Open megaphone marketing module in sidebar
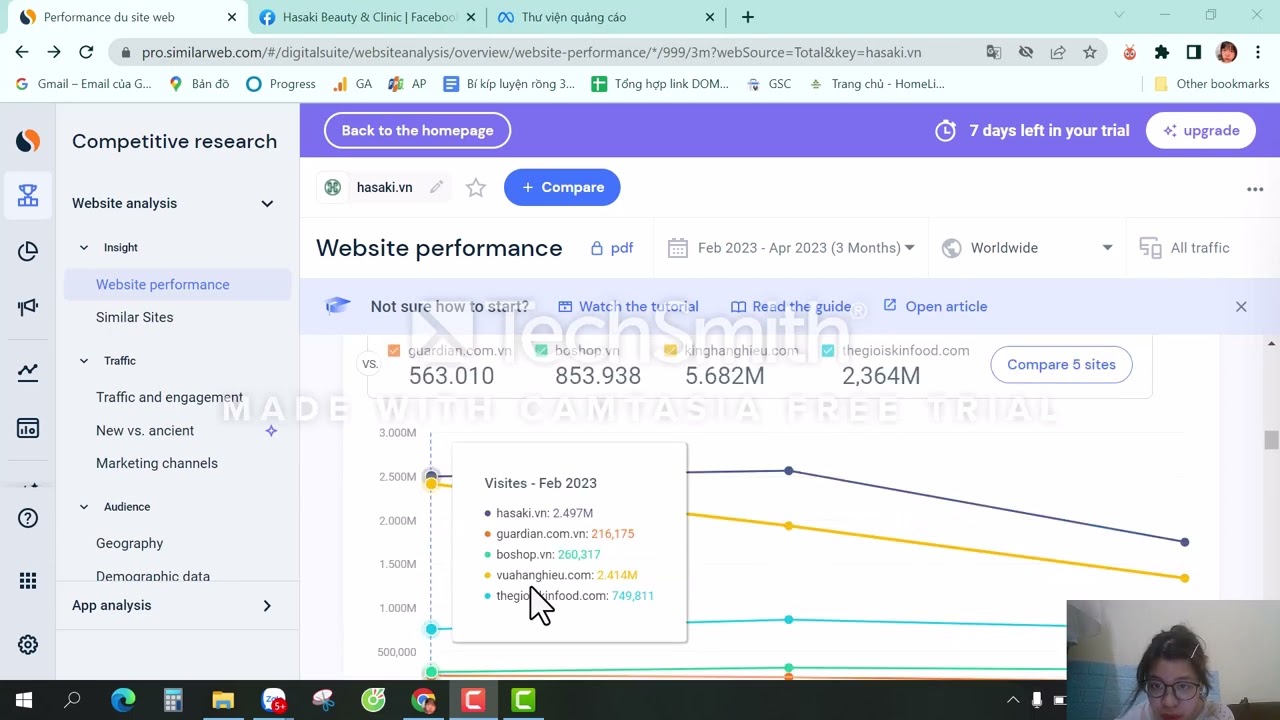The image size is (1280, 720). [x=28, y=307]
